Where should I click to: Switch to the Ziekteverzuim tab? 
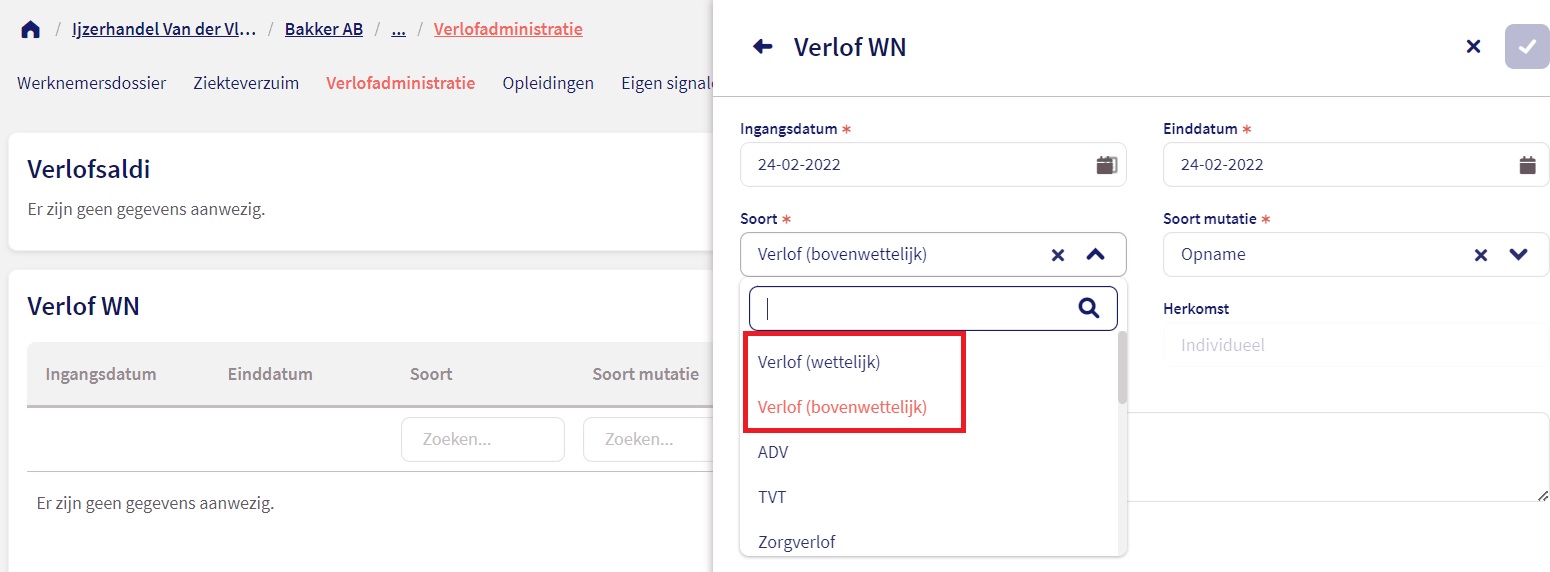pos(246,83)
